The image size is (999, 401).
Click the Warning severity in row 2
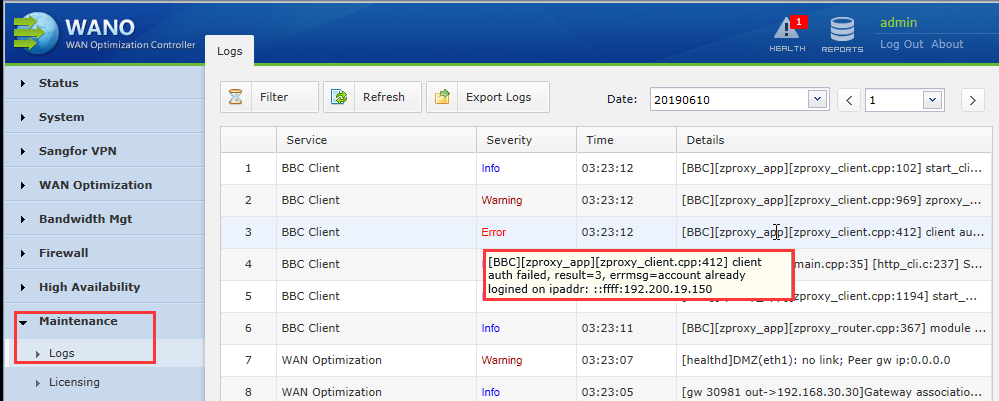tap(501, 200)
